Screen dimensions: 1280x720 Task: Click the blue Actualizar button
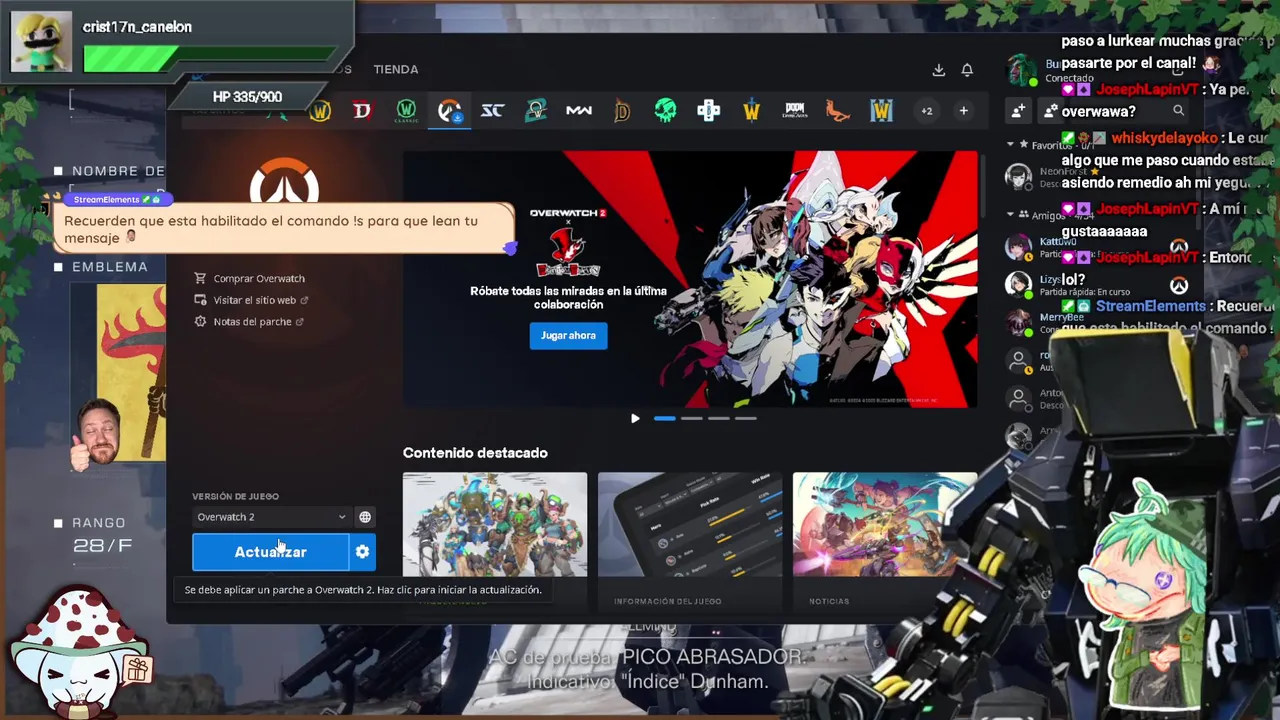click(x=270, y=552)
